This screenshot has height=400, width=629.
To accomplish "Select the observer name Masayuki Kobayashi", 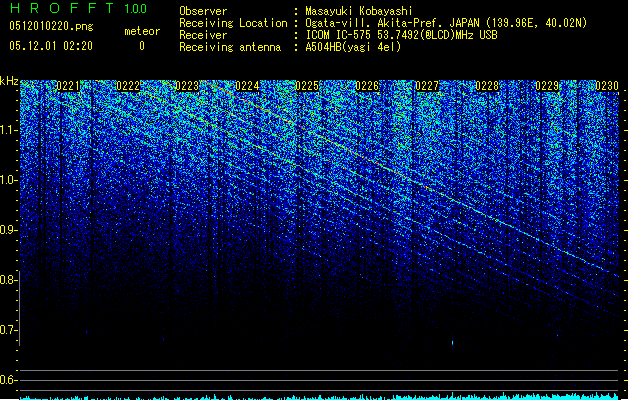I will (359, 11).
